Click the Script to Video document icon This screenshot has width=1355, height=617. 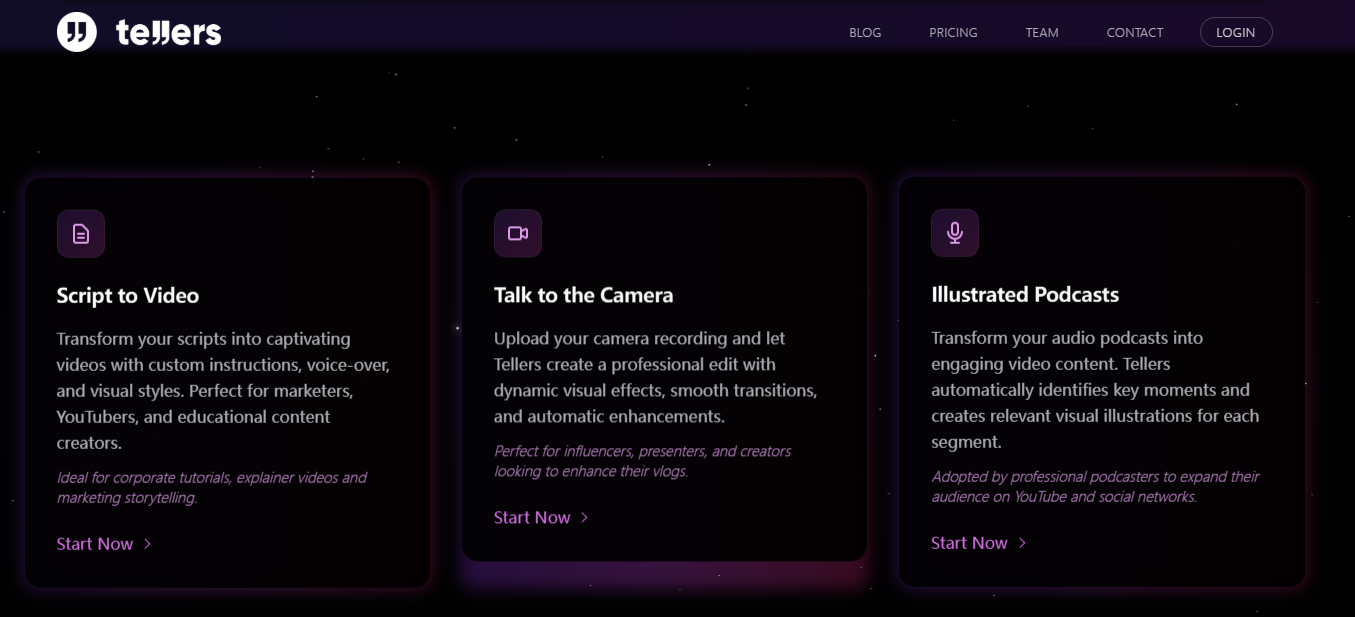pos(81,233)
